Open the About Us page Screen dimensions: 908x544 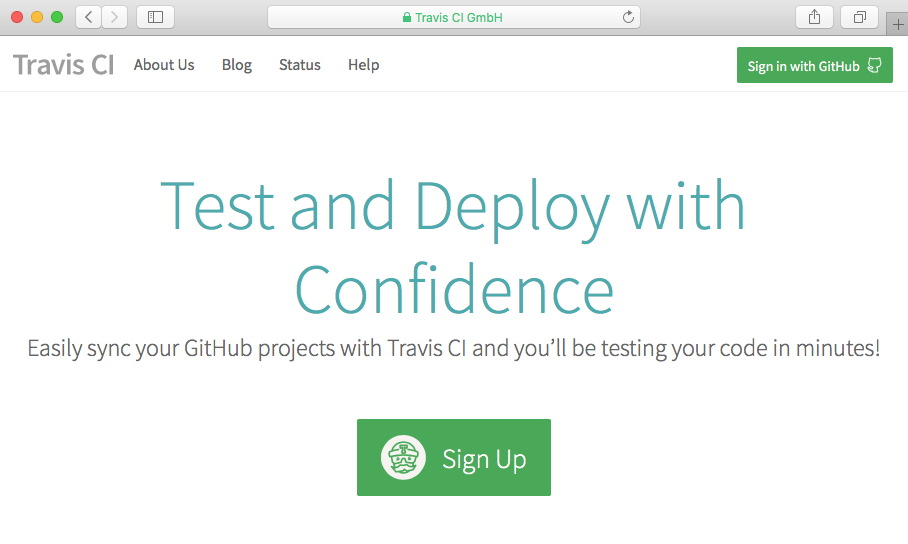click(164, 65)
